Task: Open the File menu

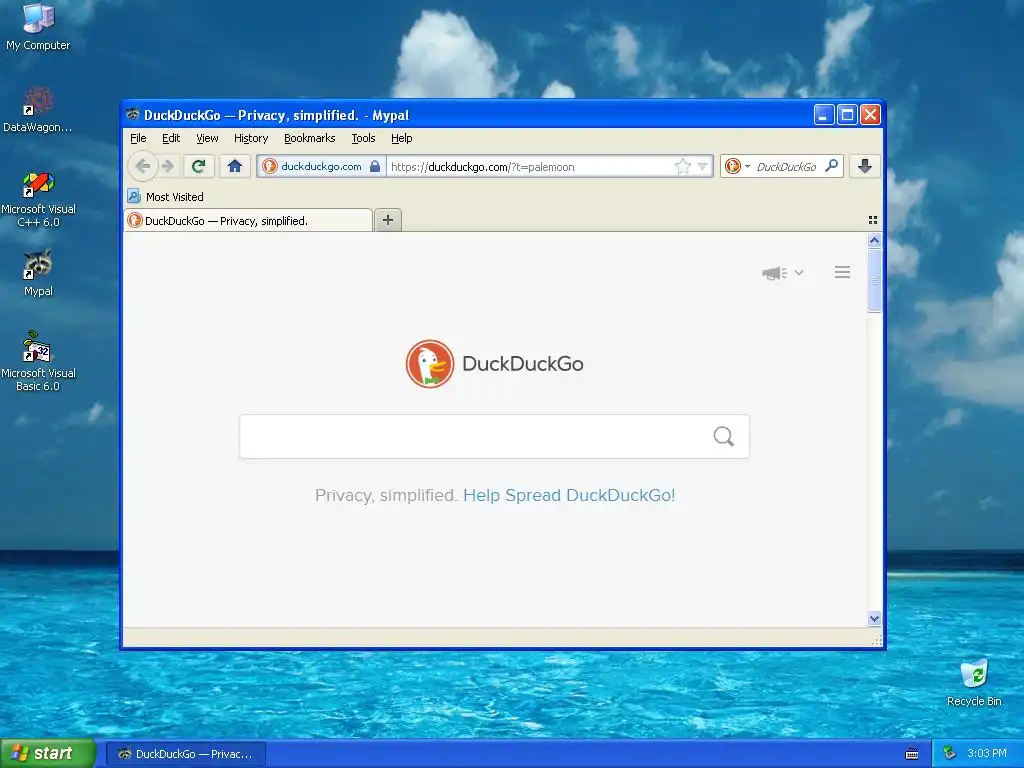Action: [138, 138]
